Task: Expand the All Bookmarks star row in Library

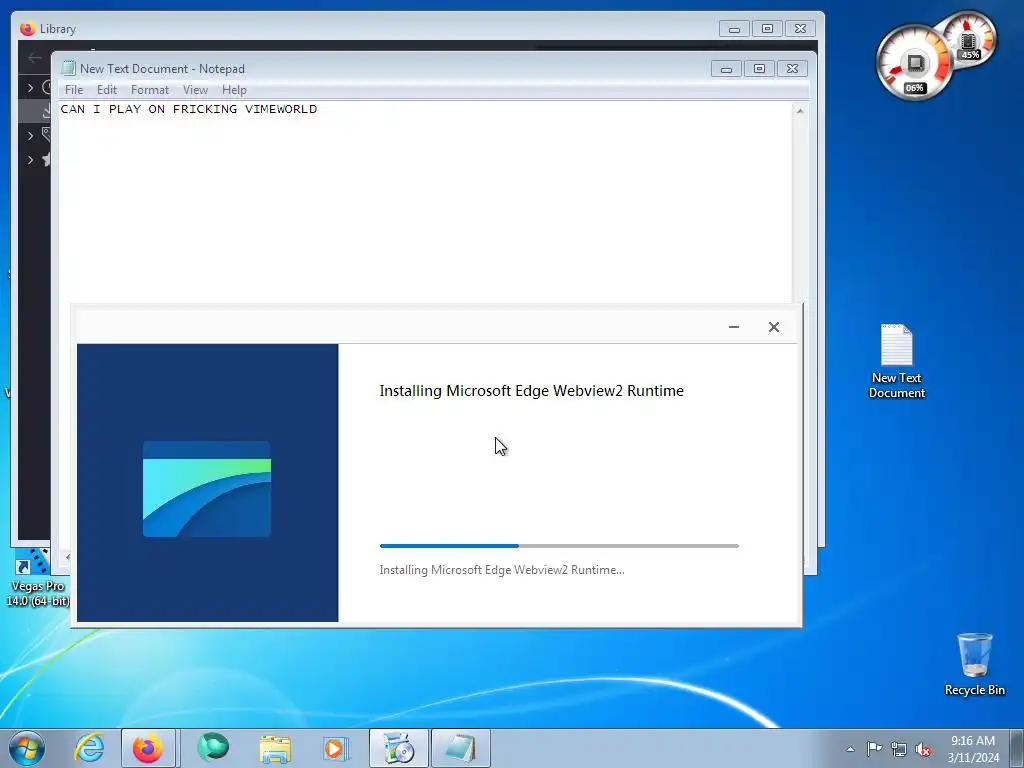Action: coord(30,159)
